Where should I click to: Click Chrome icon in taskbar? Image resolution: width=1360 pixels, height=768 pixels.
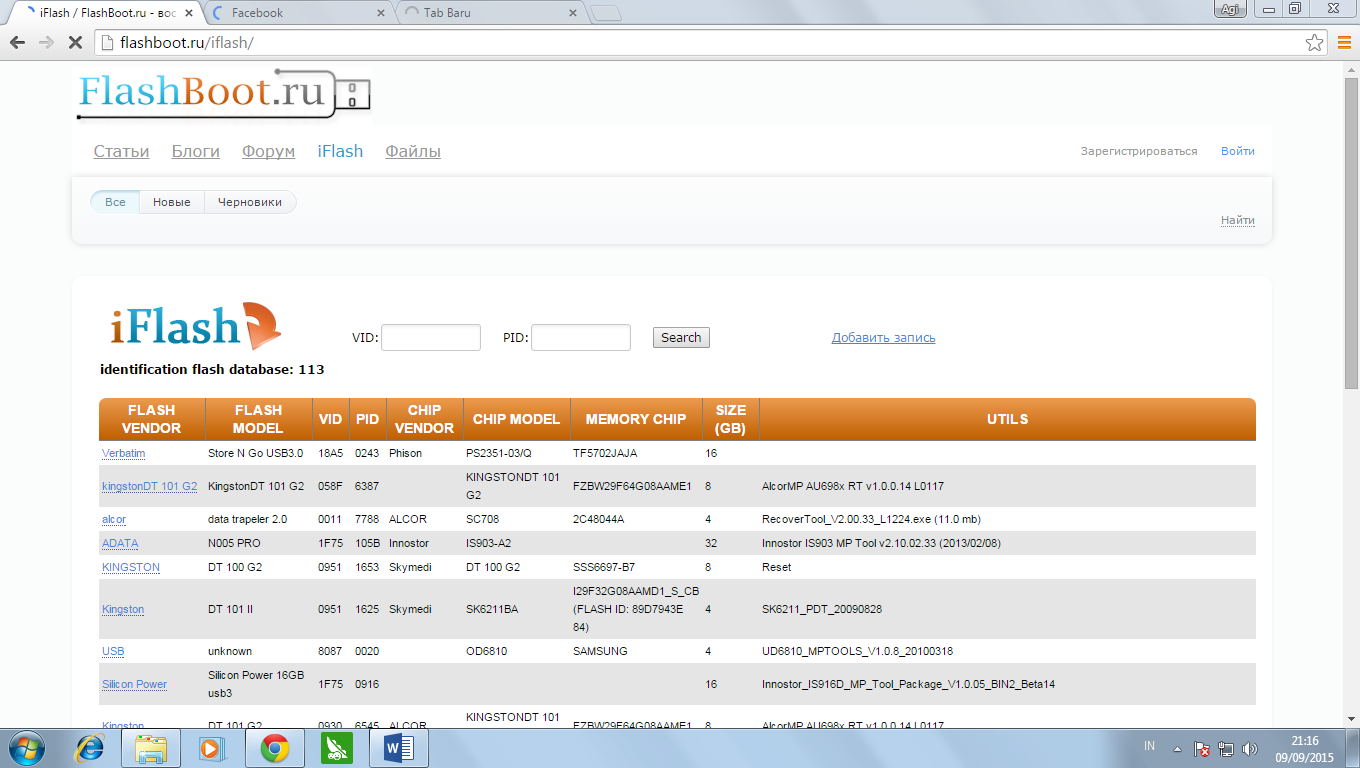[275, 747]
